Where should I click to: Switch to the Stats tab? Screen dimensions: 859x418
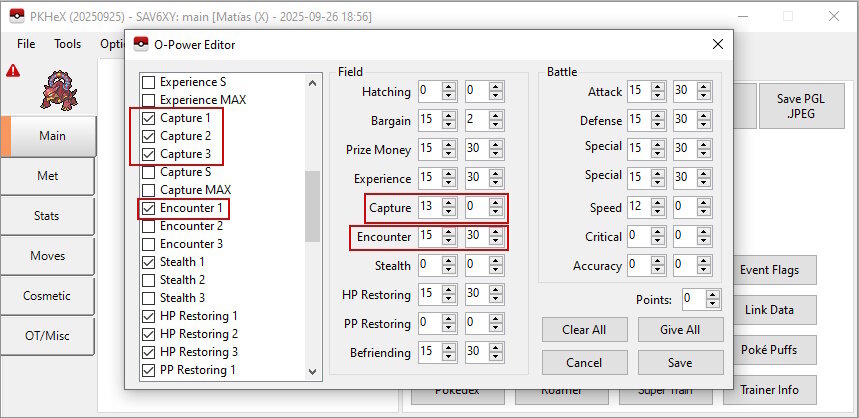pos(48,216)
